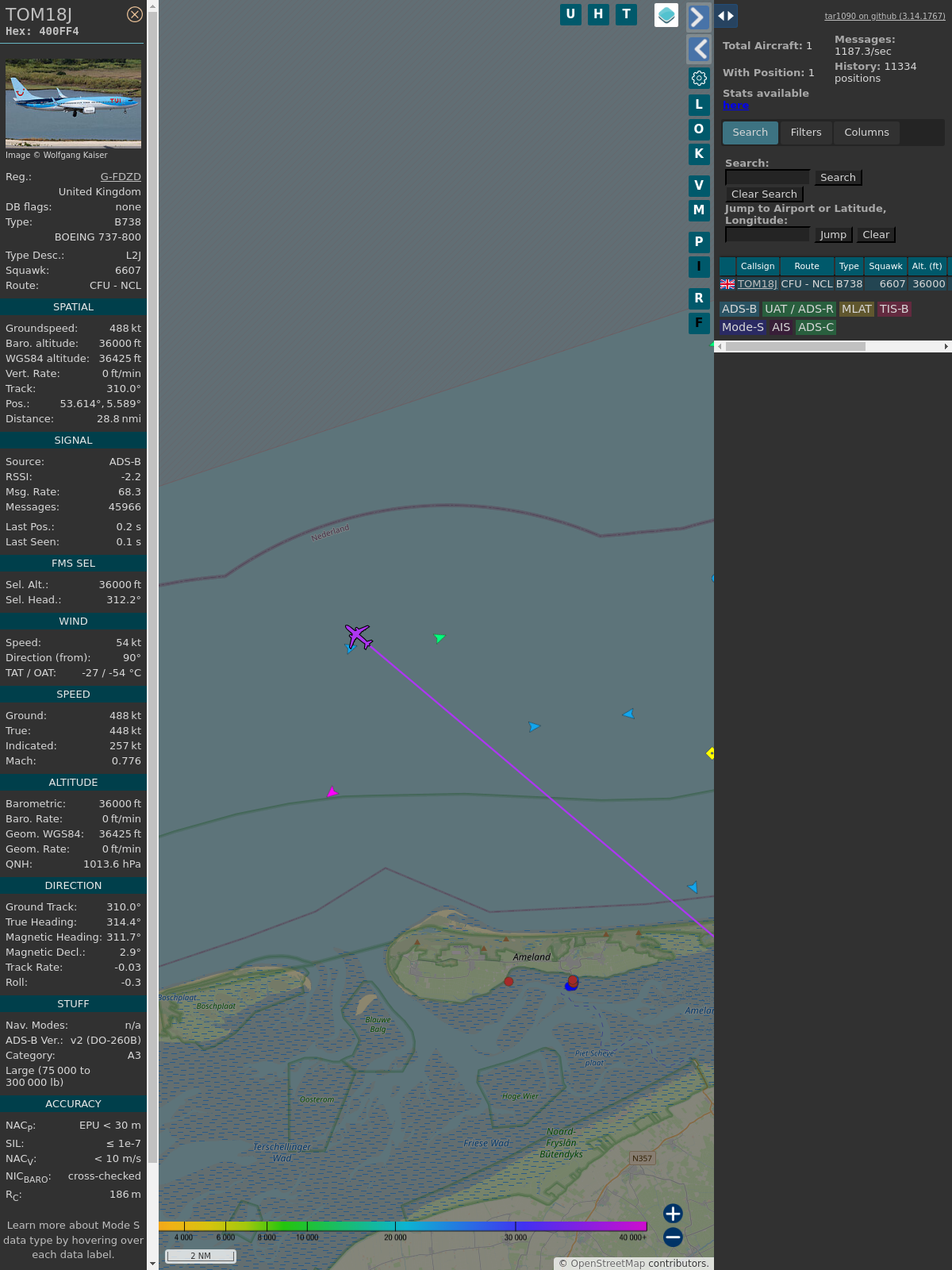
Task: Open the map layers selector icon
Action: pyautogui.click(x=666, y=15)
